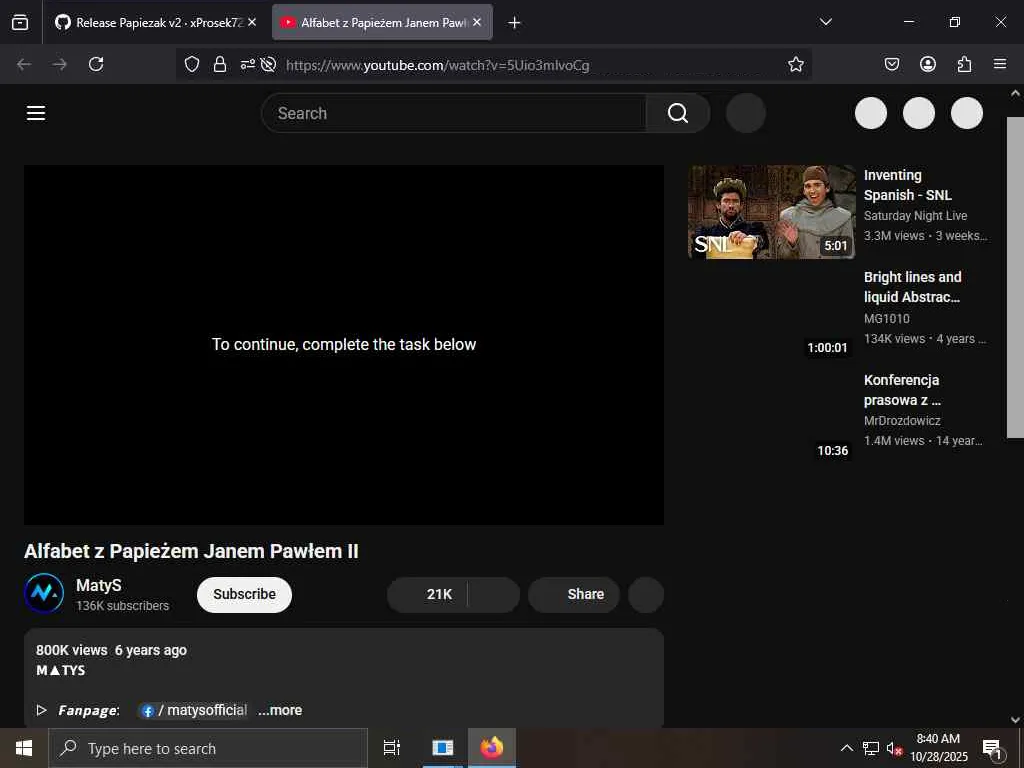The height and width of the screenshot is (768, 1024).
Task: Click the scrollbar up arrow
Action: click(1015, 93)
